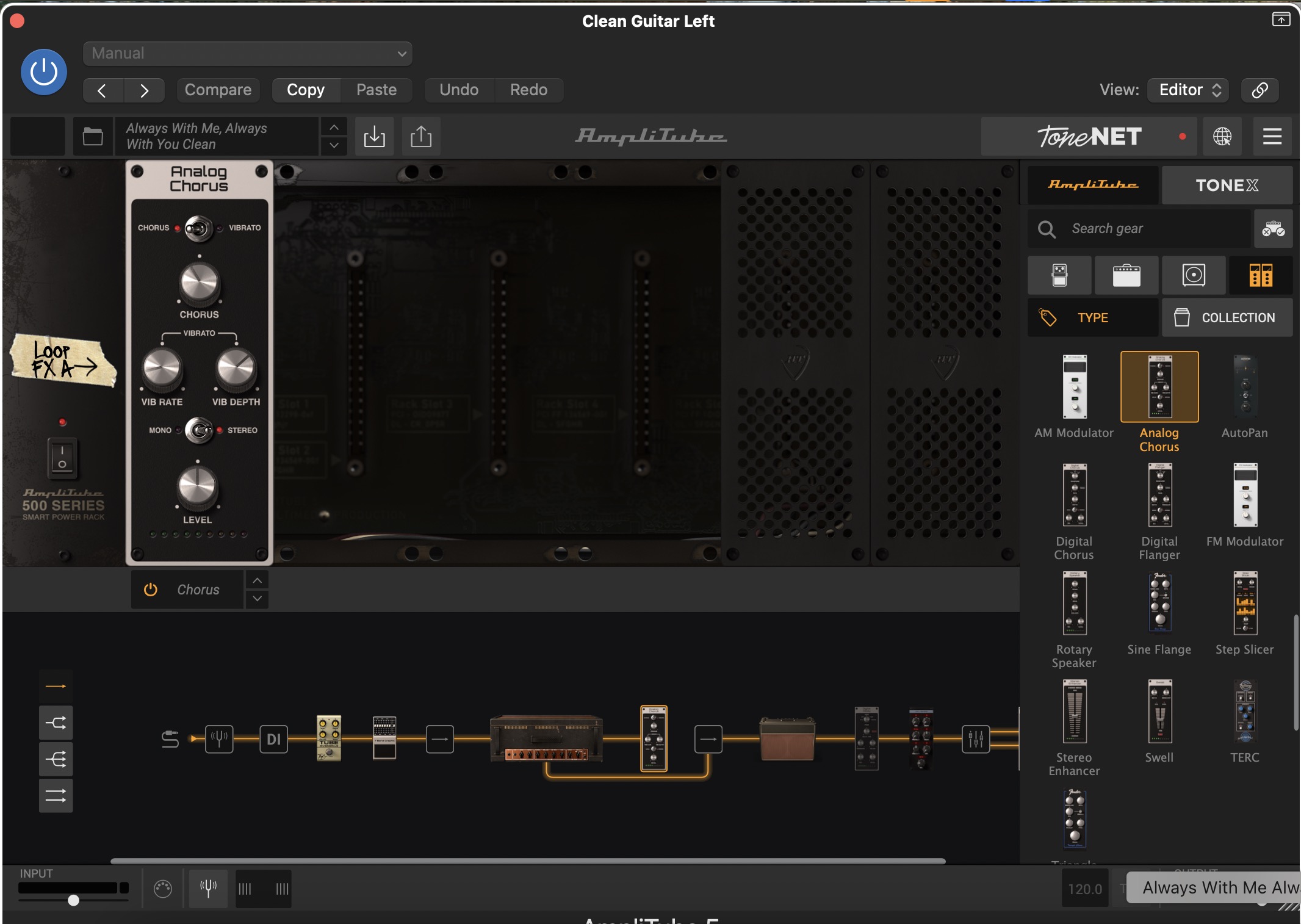Toggle the Chorus module power button
This screenshot has height=924, width=1301.
[150, 590]
